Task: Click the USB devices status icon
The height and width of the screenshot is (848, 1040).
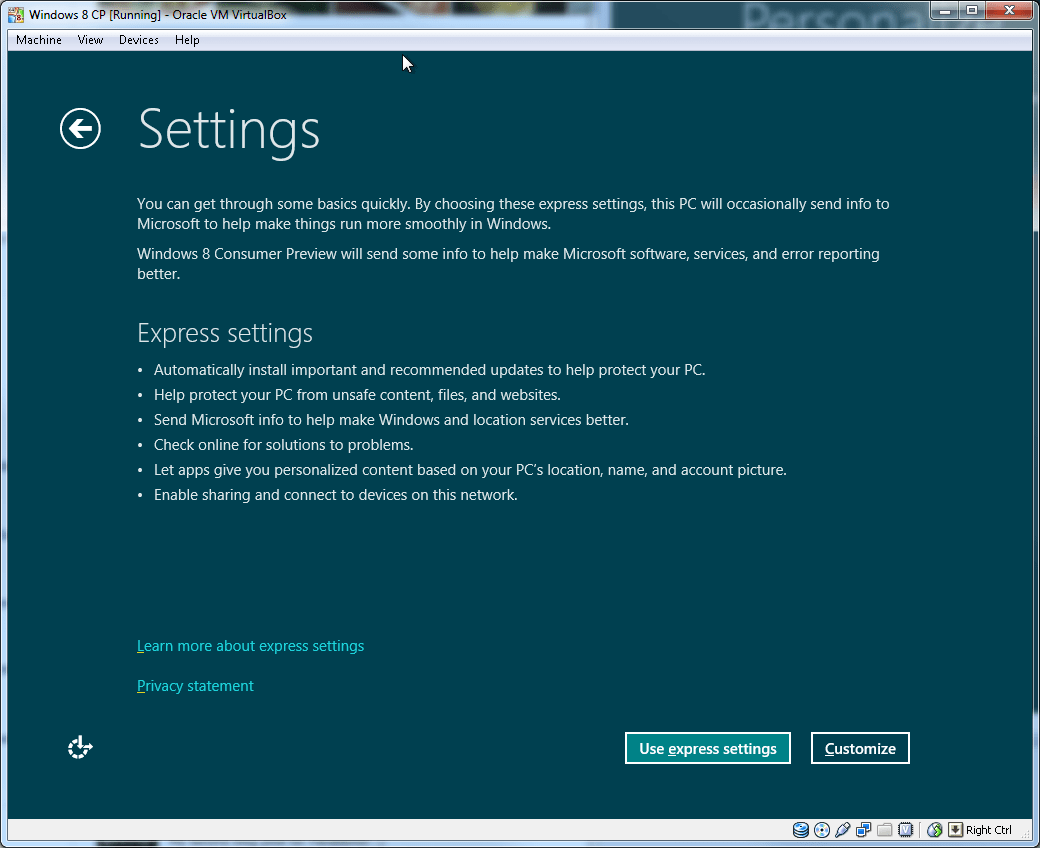Action: (x=842, y=830)
